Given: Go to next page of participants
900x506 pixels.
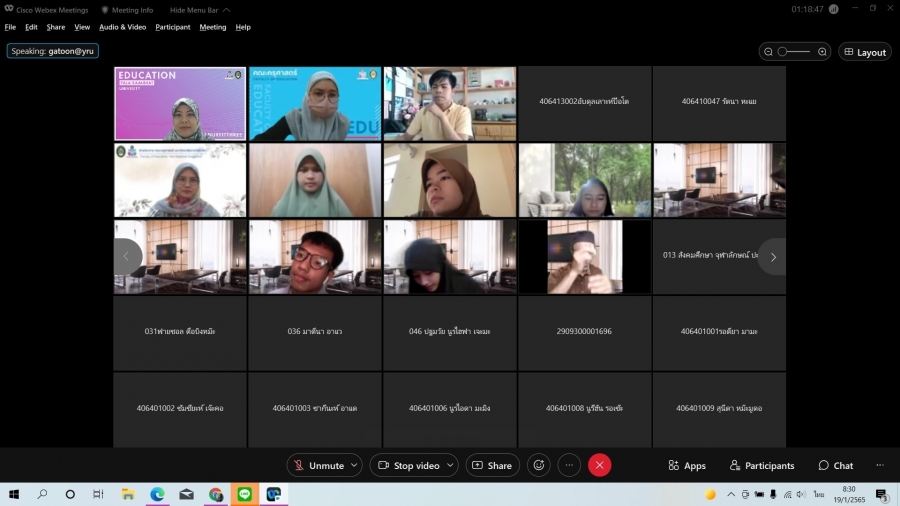Looking at the screenshot, I should click(772, 257).
